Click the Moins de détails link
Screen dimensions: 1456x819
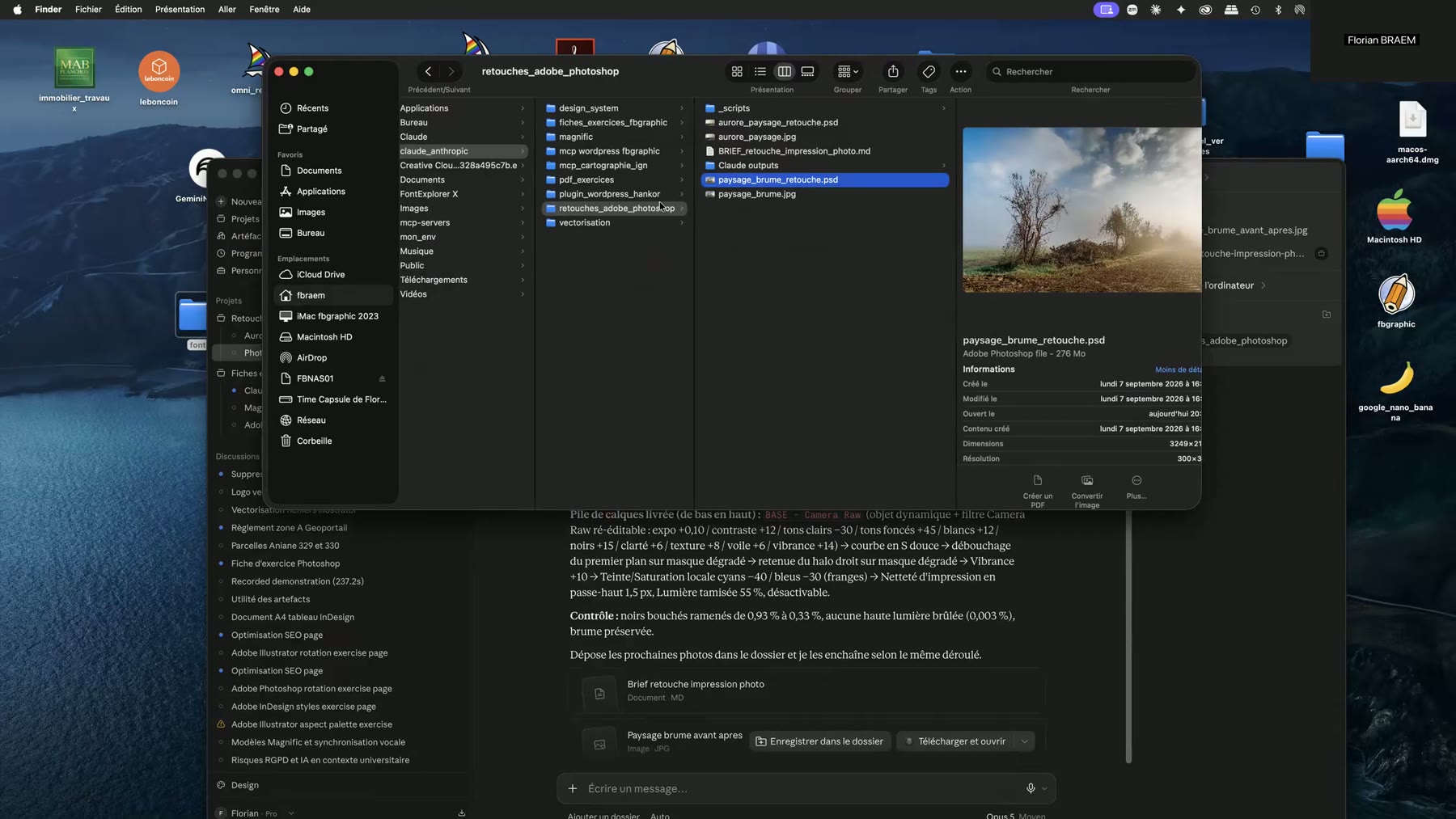pos(1178,369)
